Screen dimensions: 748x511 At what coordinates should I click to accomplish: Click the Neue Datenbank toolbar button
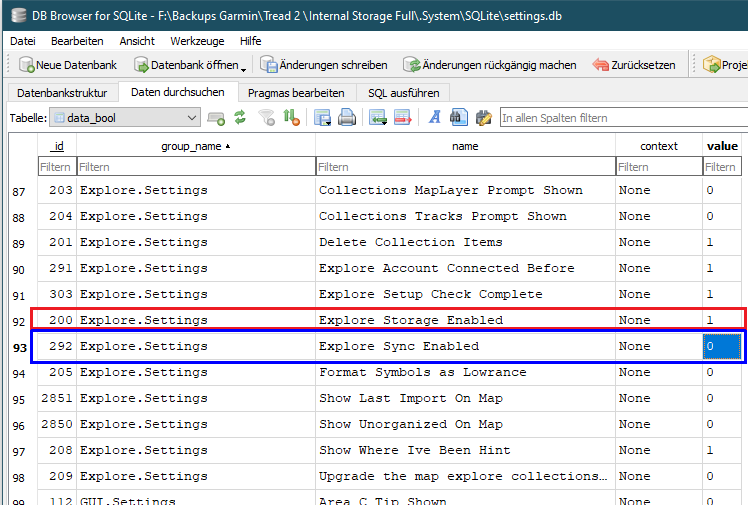click(x=68, y=65)
